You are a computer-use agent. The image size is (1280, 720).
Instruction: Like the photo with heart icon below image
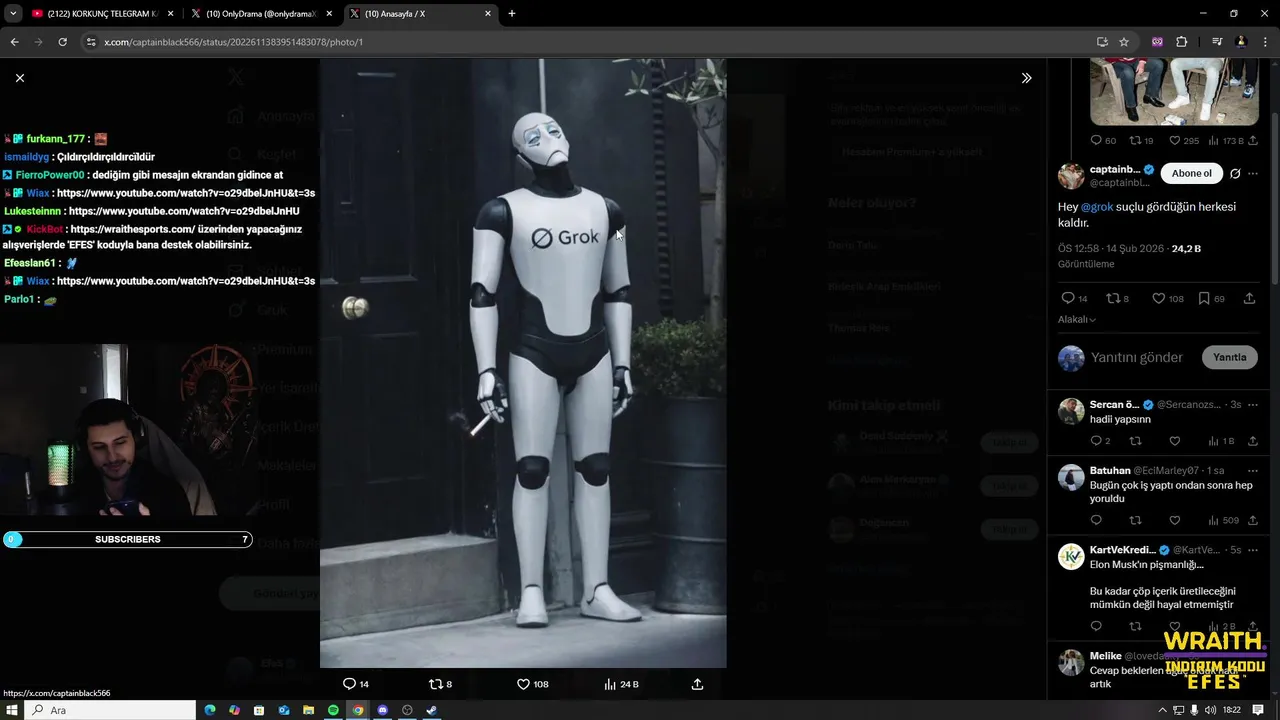pyautogui.click(x=532, y=684)
